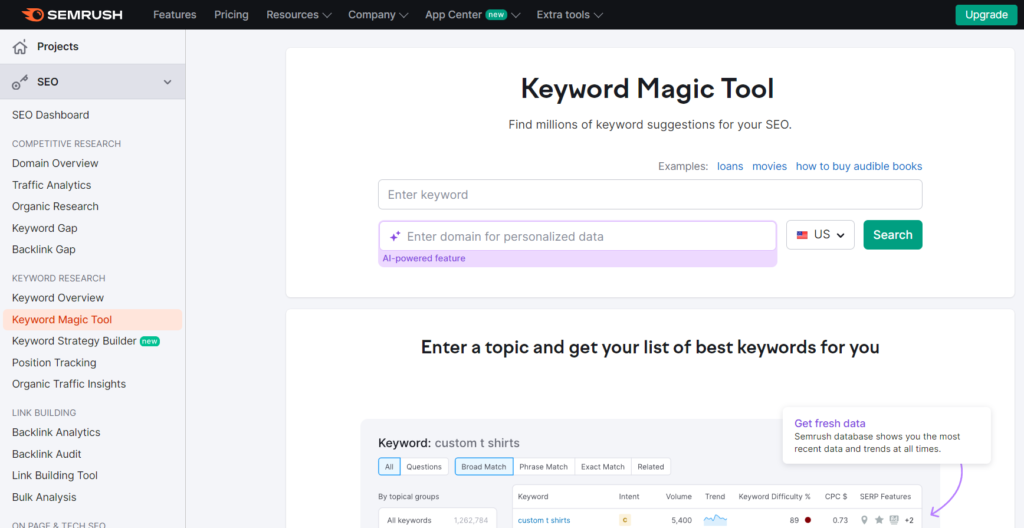Viewport: 1024px width, 528px height.
Task: Click the 'All keywords' group row
Action: 438,520
